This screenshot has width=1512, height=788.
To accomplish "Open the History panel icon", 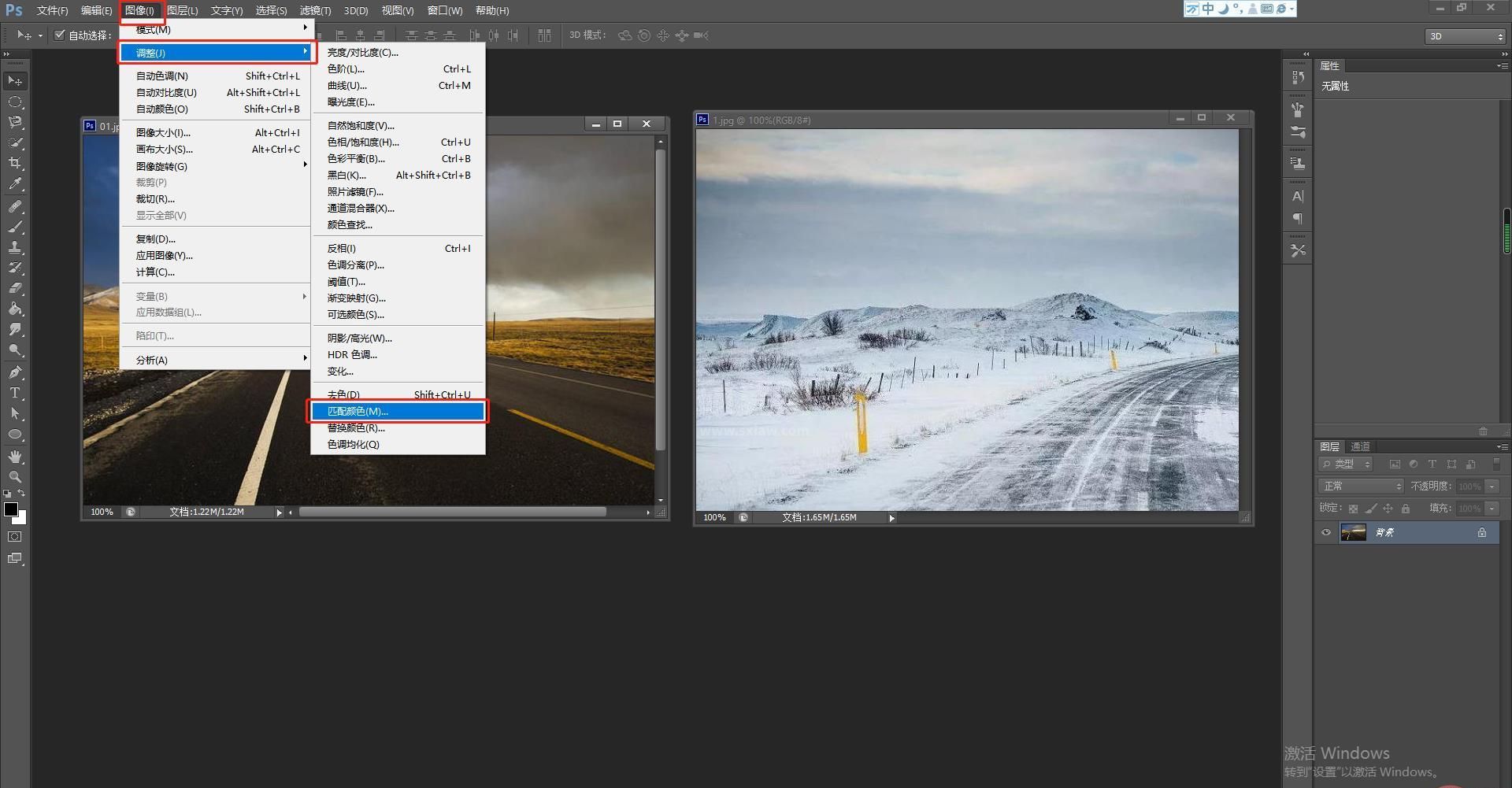I will 1298,77.
